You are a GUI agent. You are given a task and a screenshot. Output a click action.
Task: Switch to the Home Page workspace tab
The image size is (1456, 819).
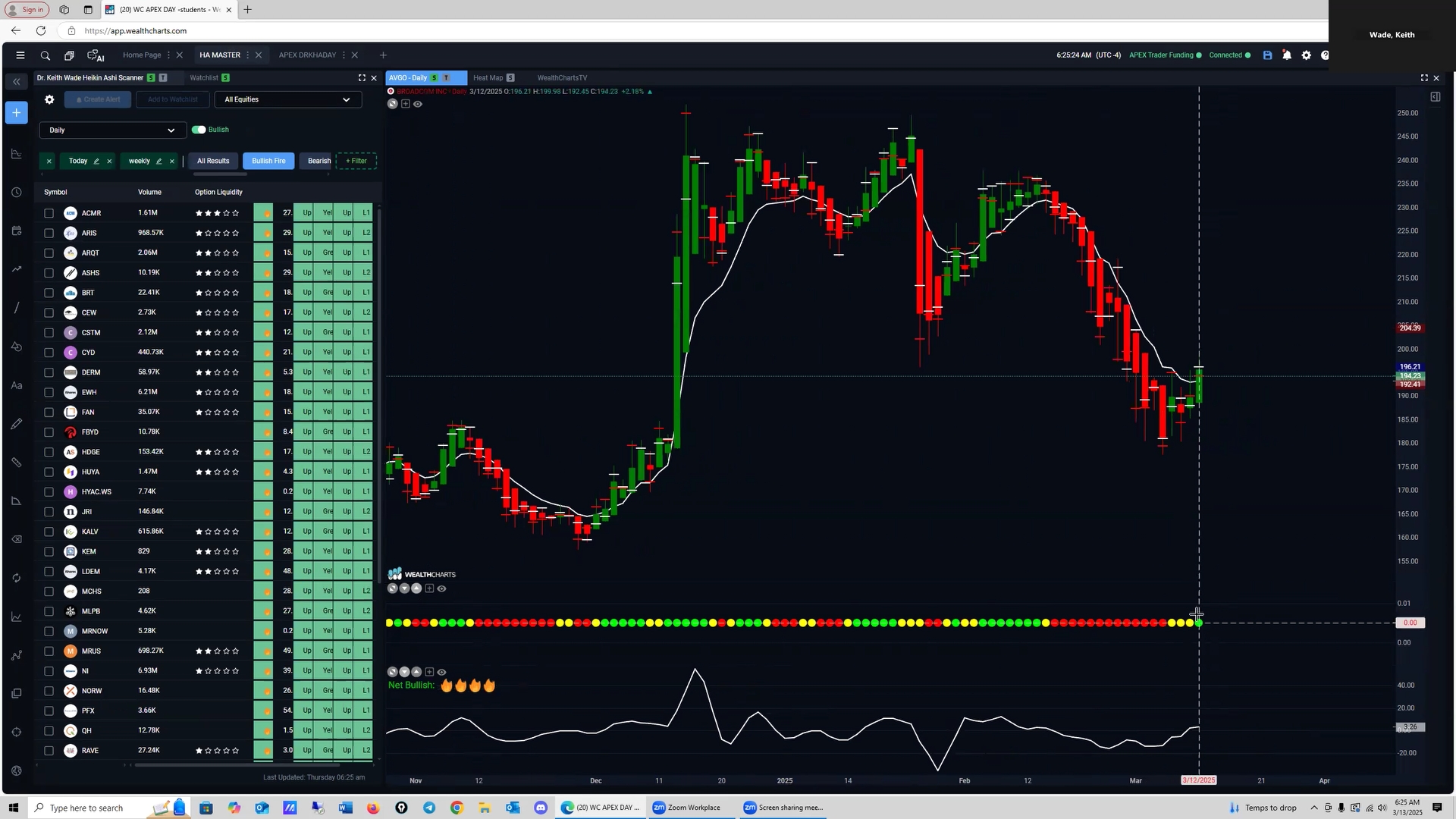click(142, 55)
